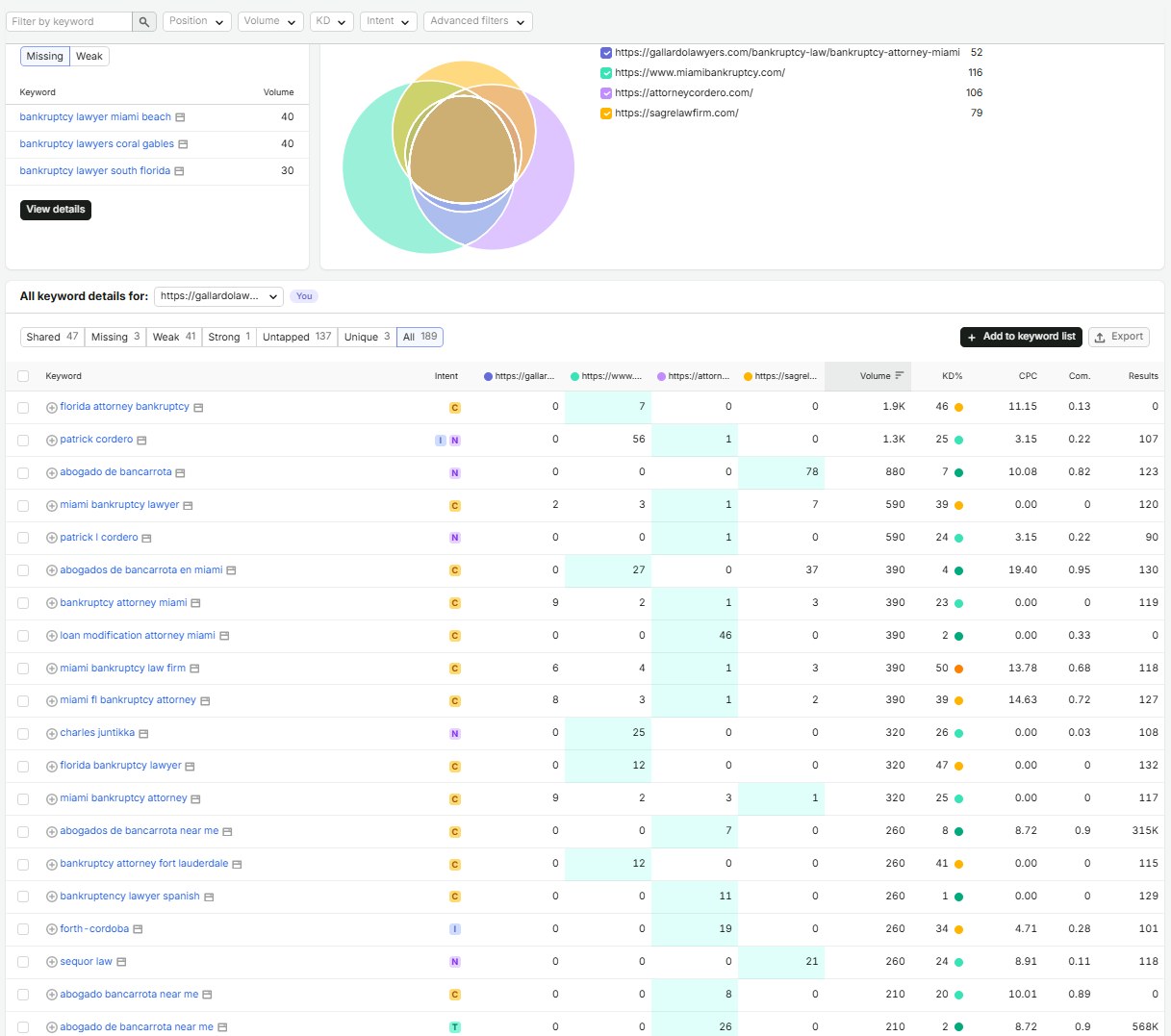Sort by the CPC column header
The image size is (1171, 1036).
click(x=1028, y=376)
